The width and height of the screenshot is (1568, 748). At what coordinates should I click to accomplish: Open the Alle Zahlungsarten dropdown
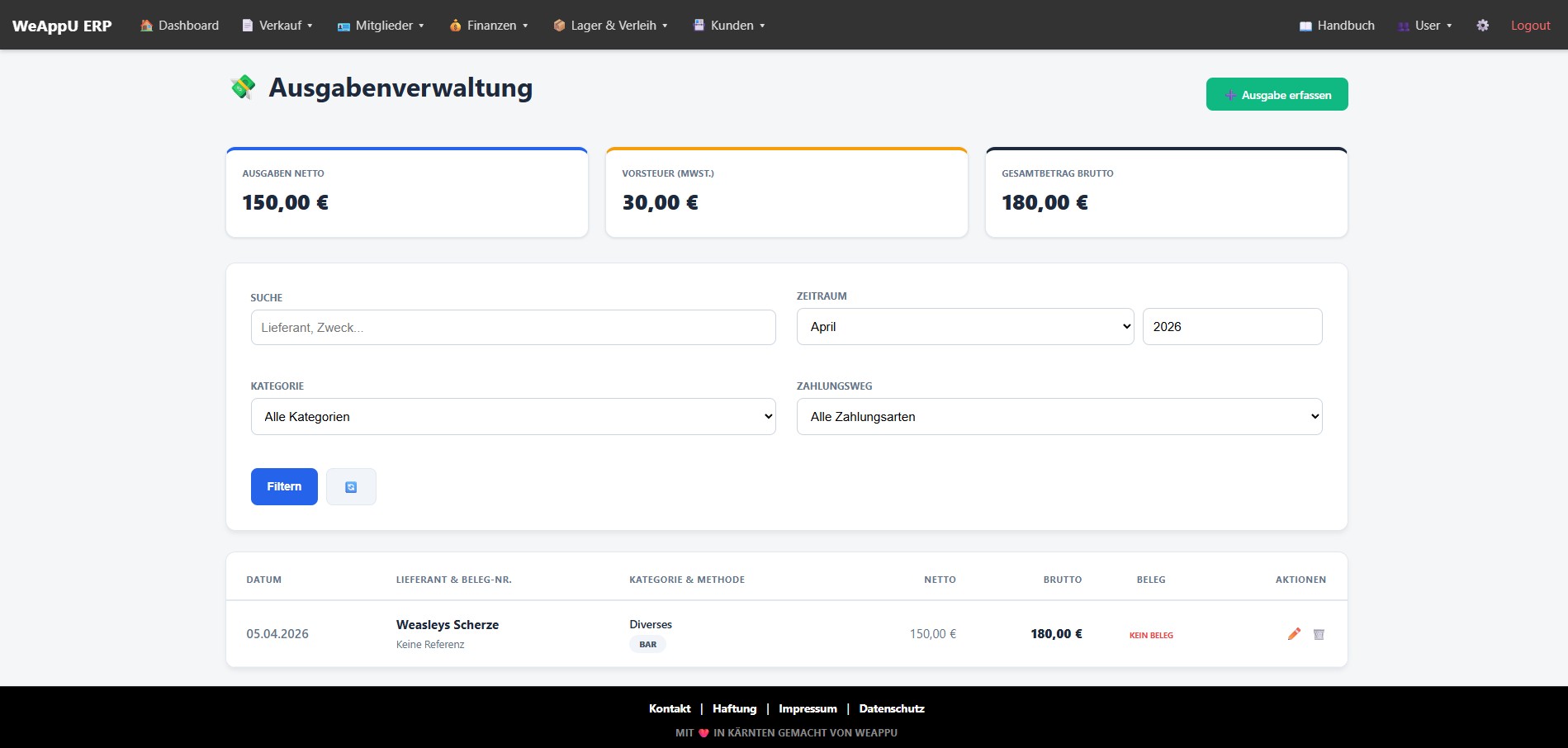[1059, 416]
